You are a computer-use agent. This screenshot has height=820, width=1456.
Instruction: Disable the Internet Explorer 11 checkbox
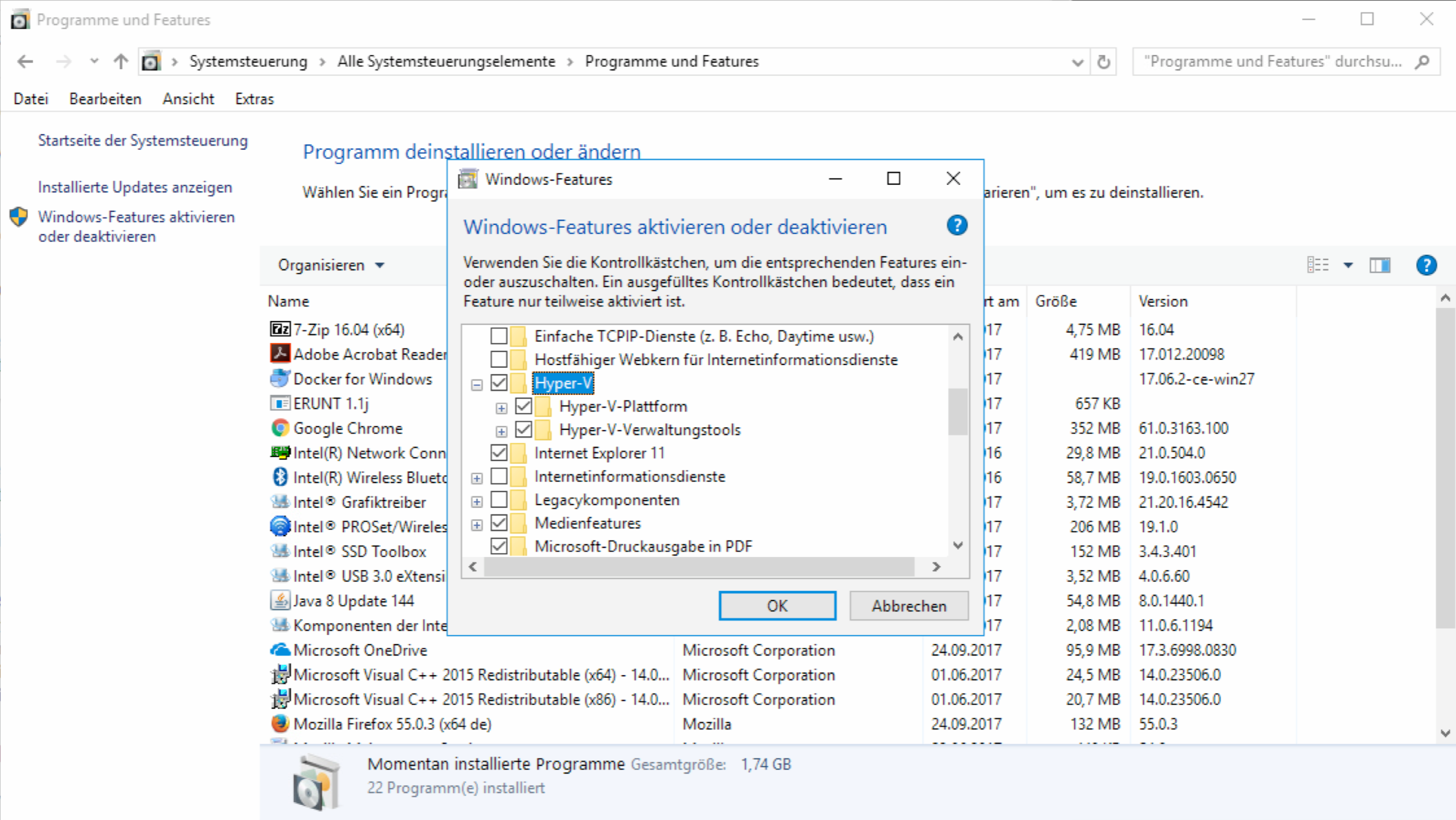tap(499, 453)
